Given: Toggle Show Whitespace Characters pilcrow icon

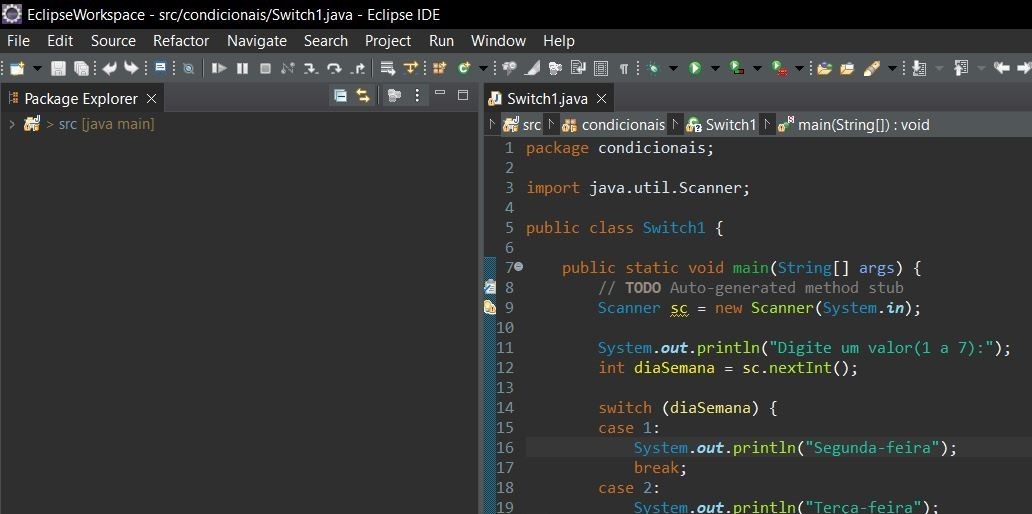Looking at the screenshot, I should point(623,68).
